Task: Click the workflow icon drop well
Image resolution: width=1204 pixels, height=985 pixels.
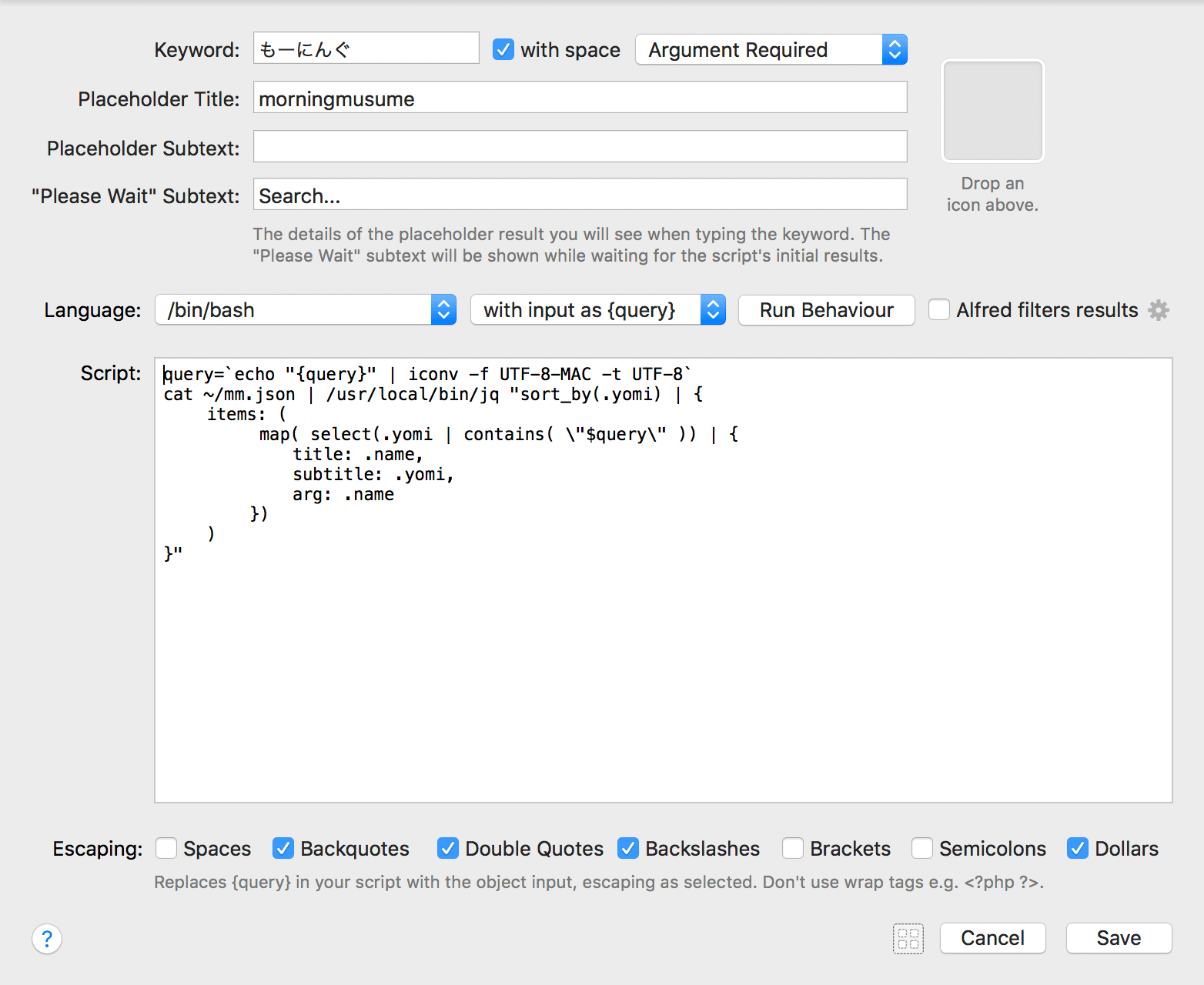Action: pos(992,111)
